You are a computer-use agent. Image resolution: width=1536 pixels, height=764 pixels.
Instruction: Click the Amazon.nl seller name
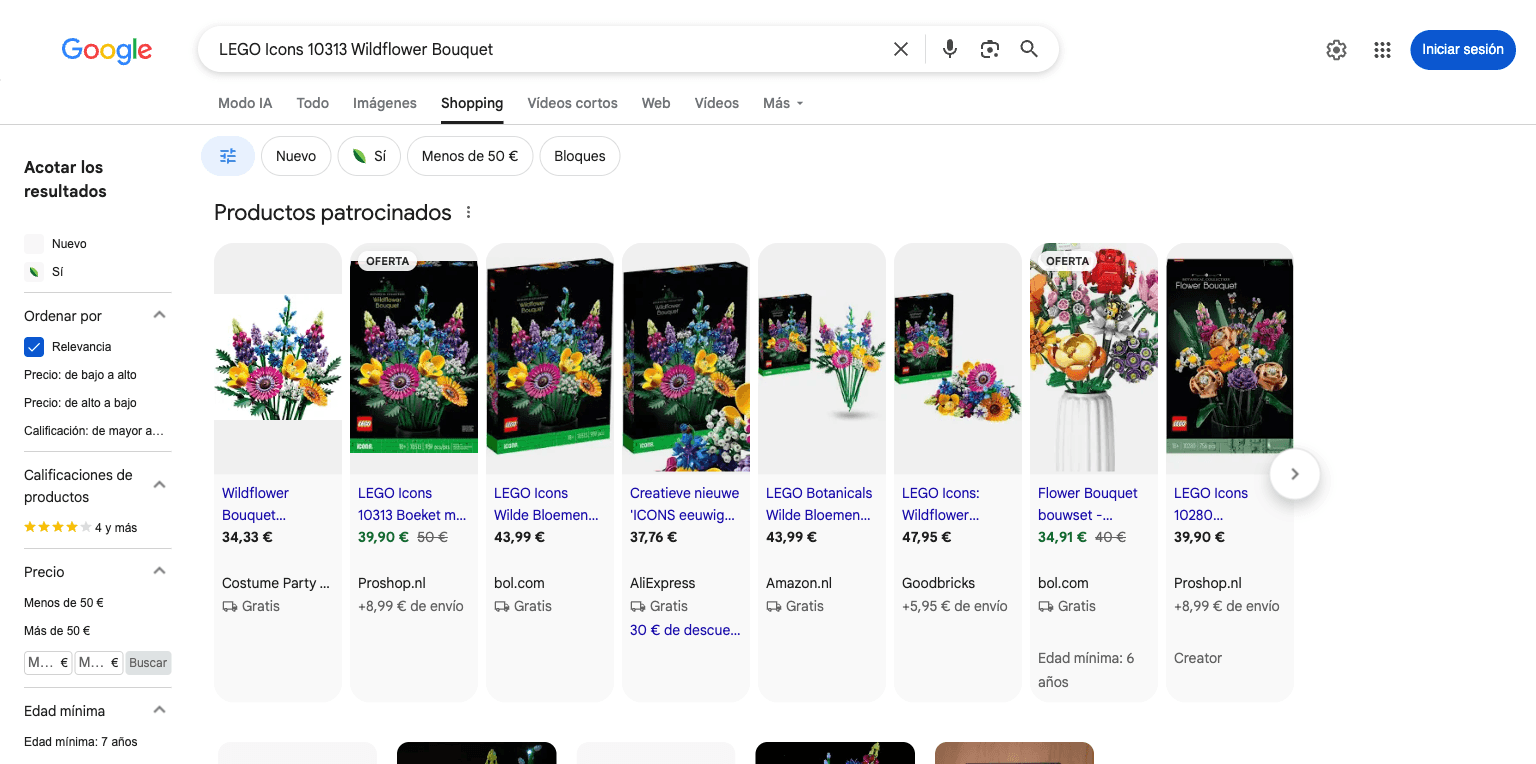pyautogui.click(x=799, y=583)
